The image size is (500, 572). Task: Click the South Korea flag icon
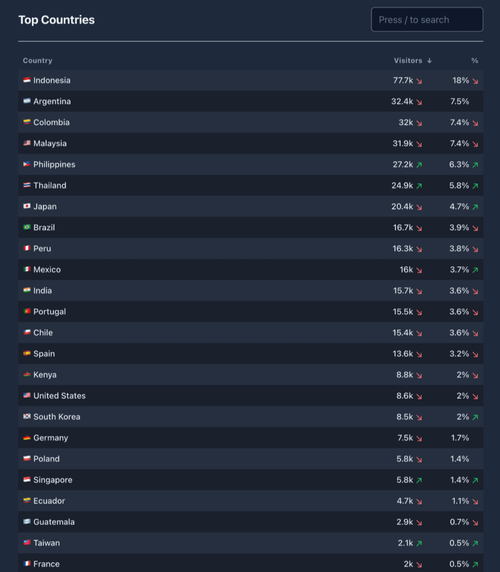pos(27,417)
